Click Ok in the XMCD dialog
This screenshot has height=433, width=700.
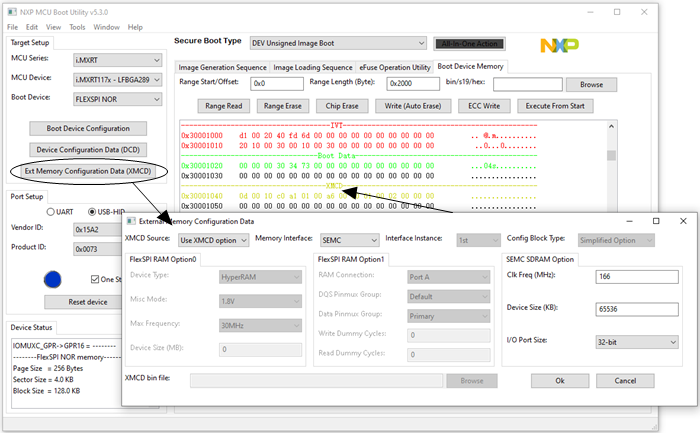[560, 381]
